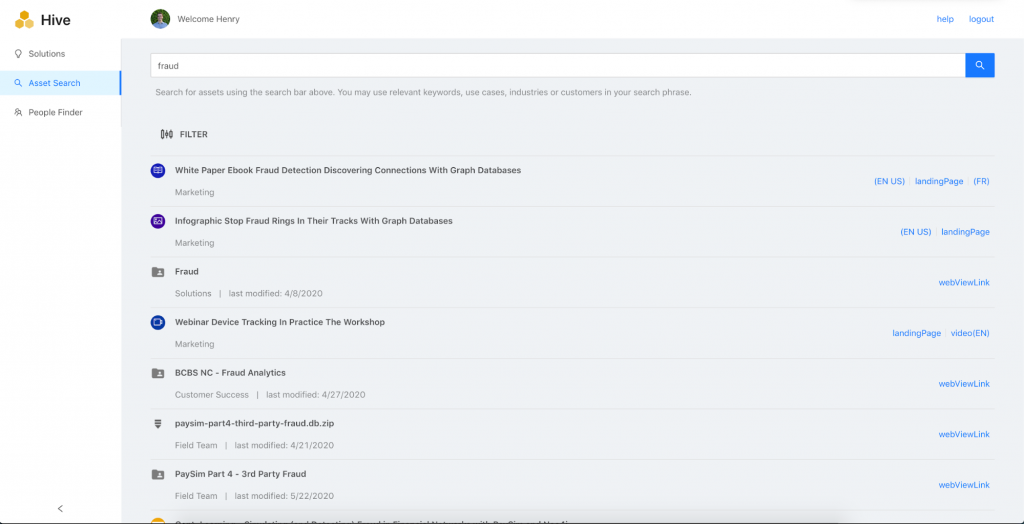Click the paysim zip file icon
Screen dimensions: 1024x524
(158, 424)
